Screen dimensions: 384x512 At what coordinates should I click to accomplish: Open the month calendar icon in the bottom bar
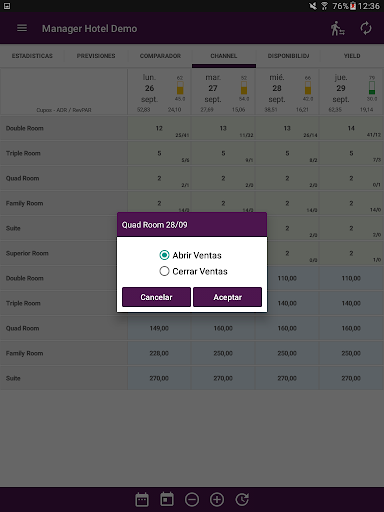[142, 499]
